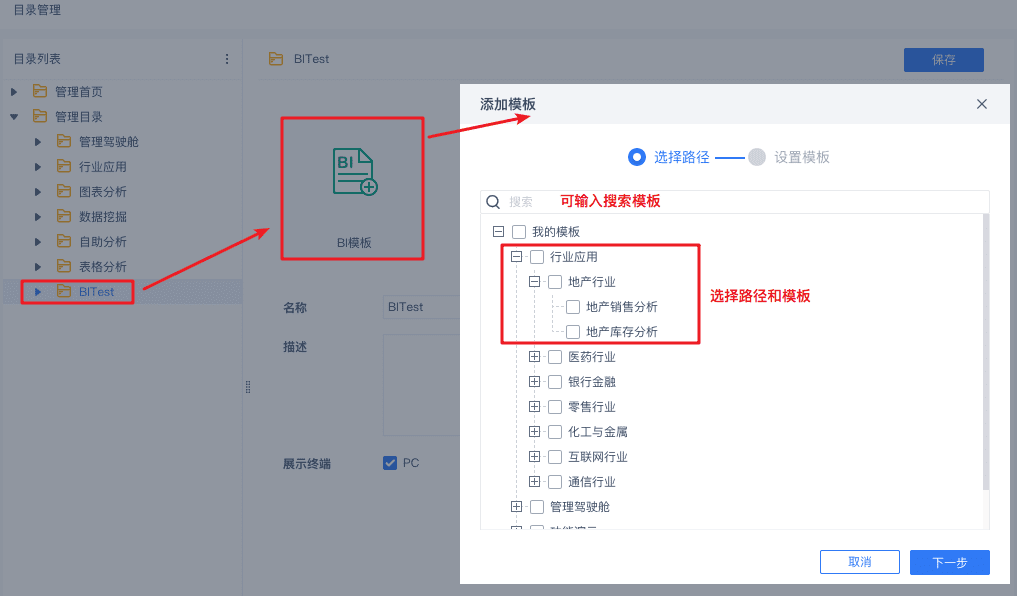The image size is (1017, 596).
Task: Select 图表分析 row in directory list
Action: 123,191
